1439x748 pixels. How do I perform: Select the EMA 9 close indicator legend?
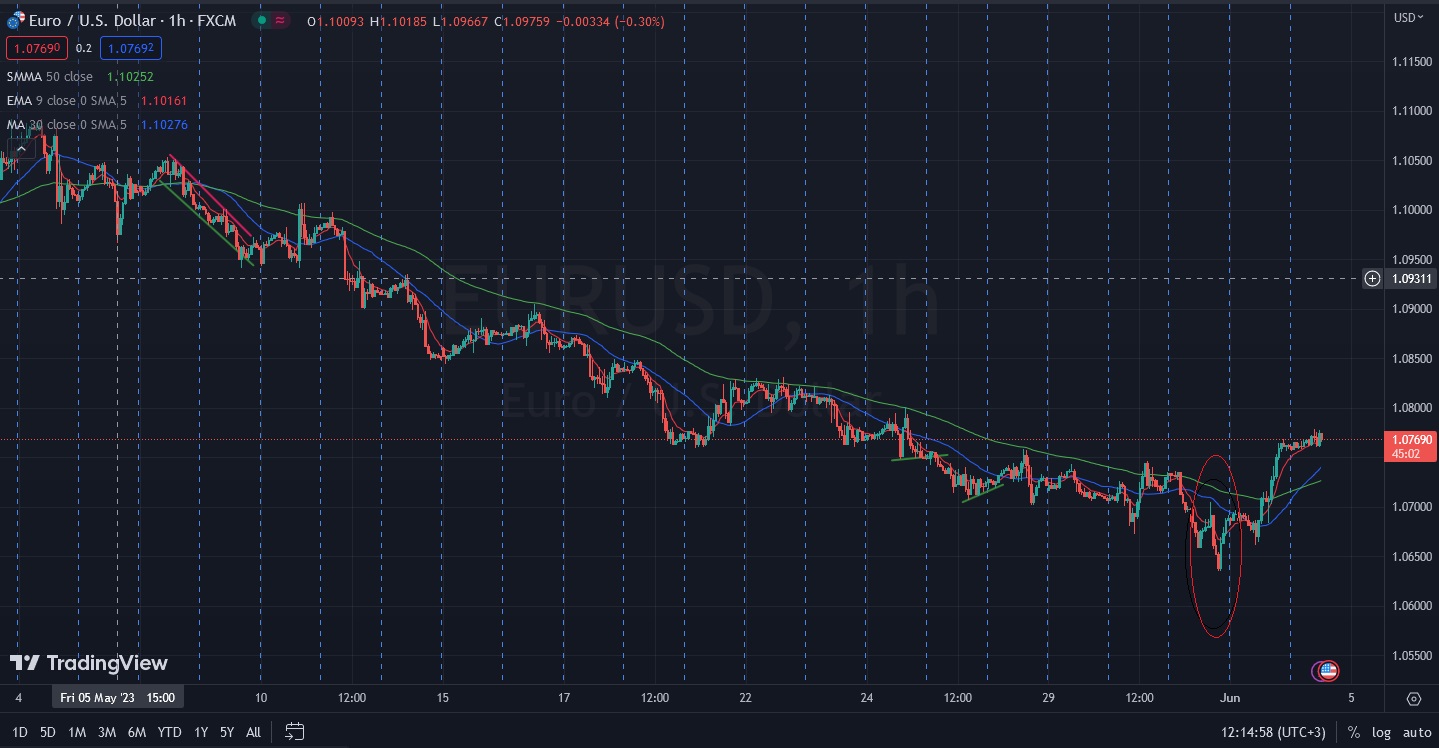coord(66,101)
